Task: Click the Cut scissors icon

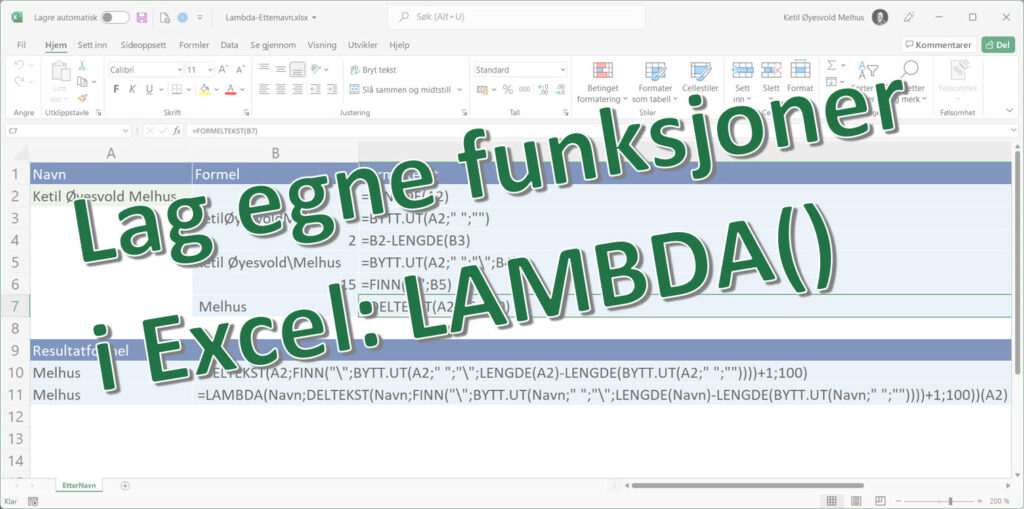Action: point(82,68)
